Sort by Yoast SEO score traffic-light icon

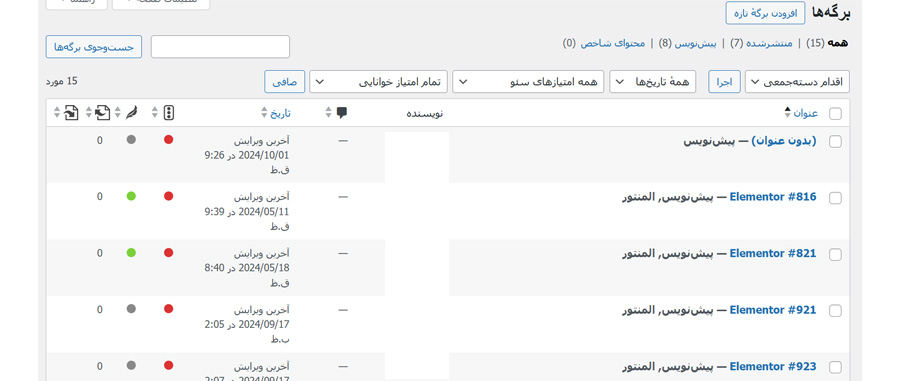point(169,112)
